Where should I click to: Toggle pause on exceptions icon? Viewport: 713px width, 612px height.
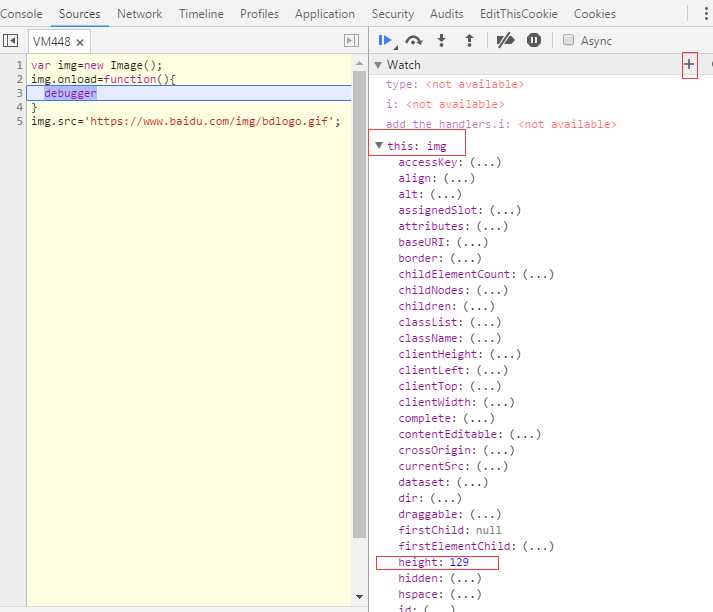point(534,40)
